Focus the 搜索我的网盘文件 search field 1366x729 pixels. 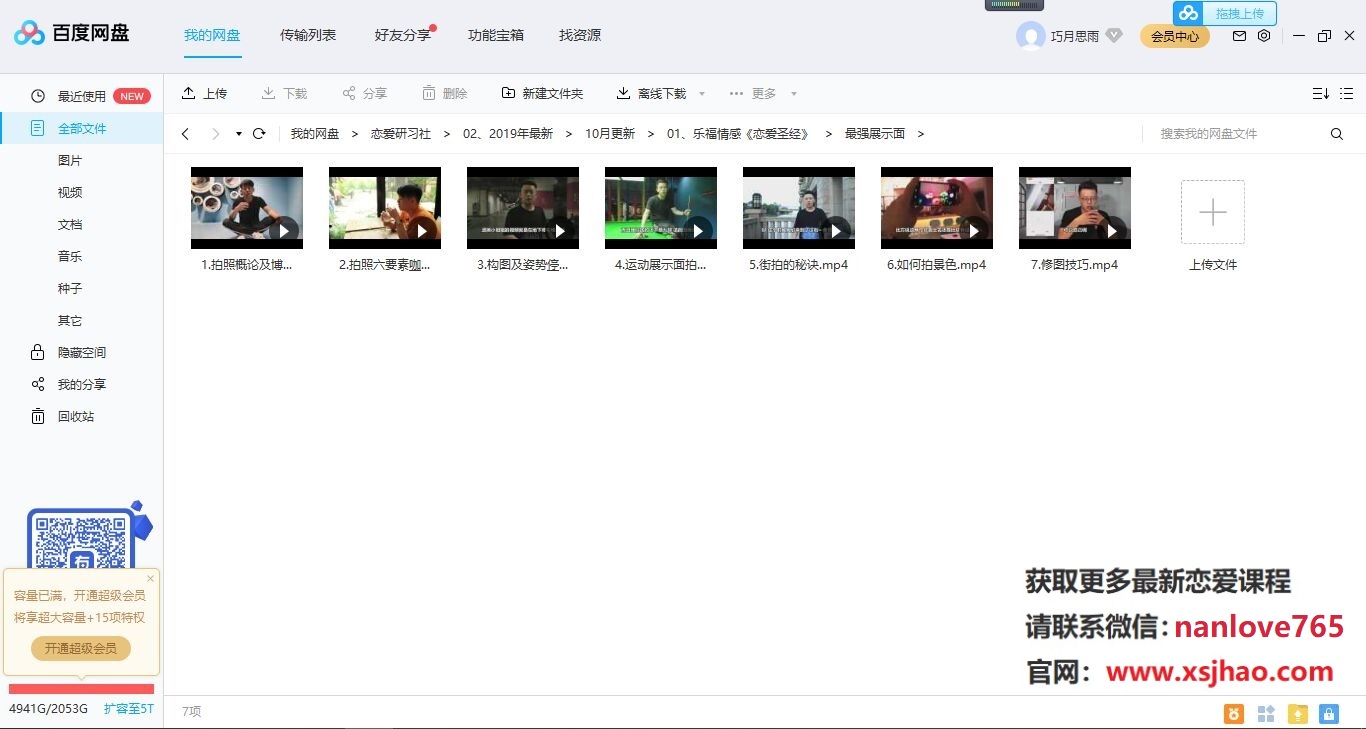click(x=1235, y=133)
